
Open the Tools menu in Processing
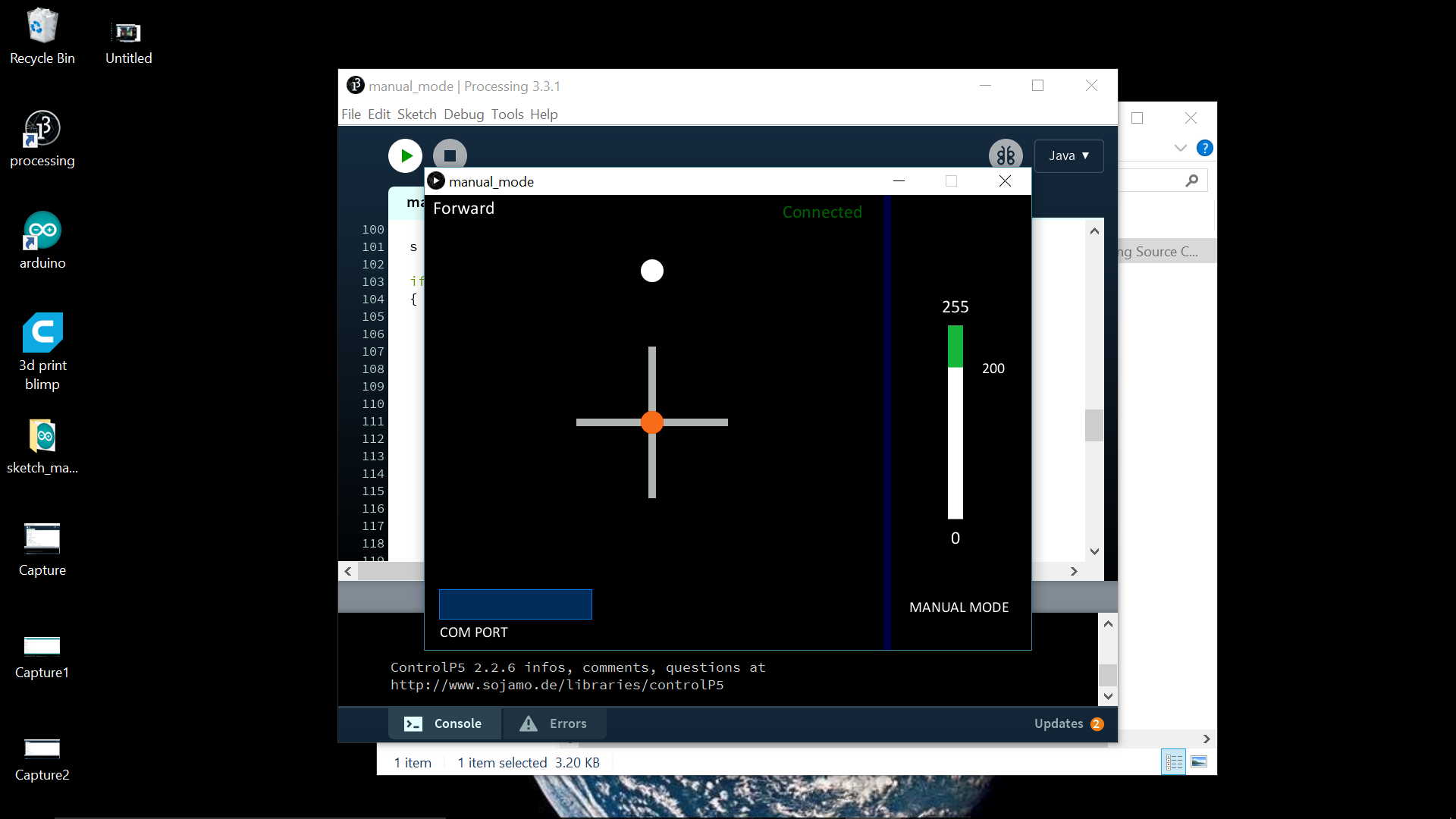coord(507,113)
